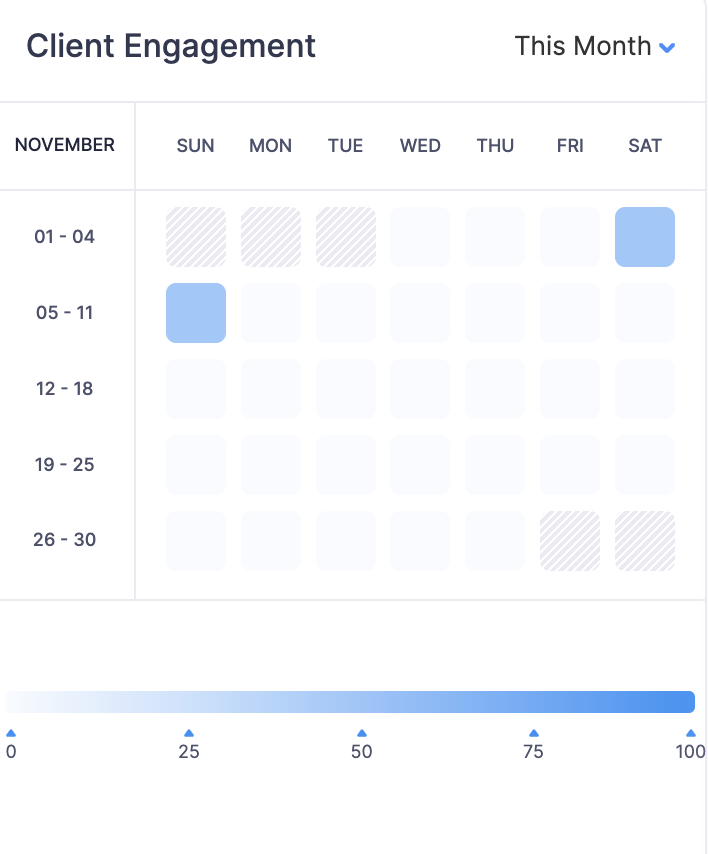The image size is (708, 854).
Task: Click the blue engagement gradient bar
Action: click(350, 701)
